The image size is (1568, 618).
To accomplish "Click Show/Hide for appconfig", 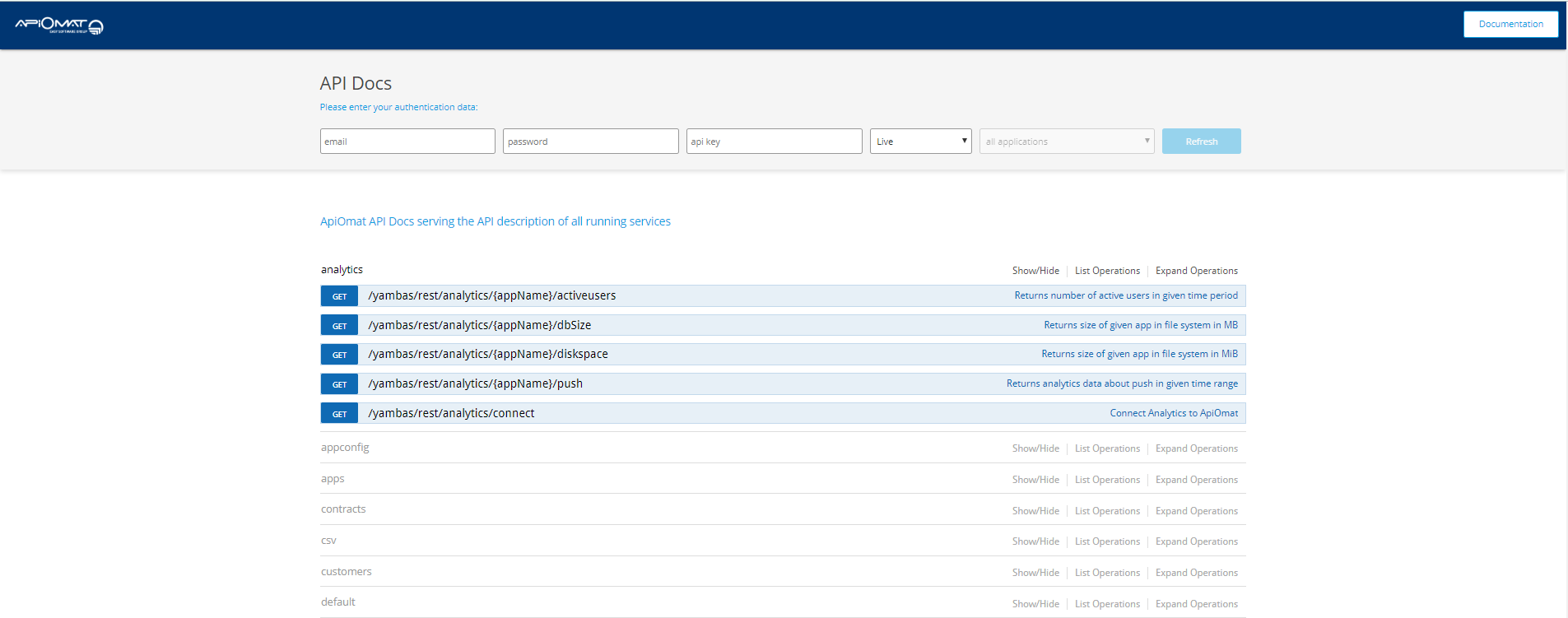I will [1035, 448].
